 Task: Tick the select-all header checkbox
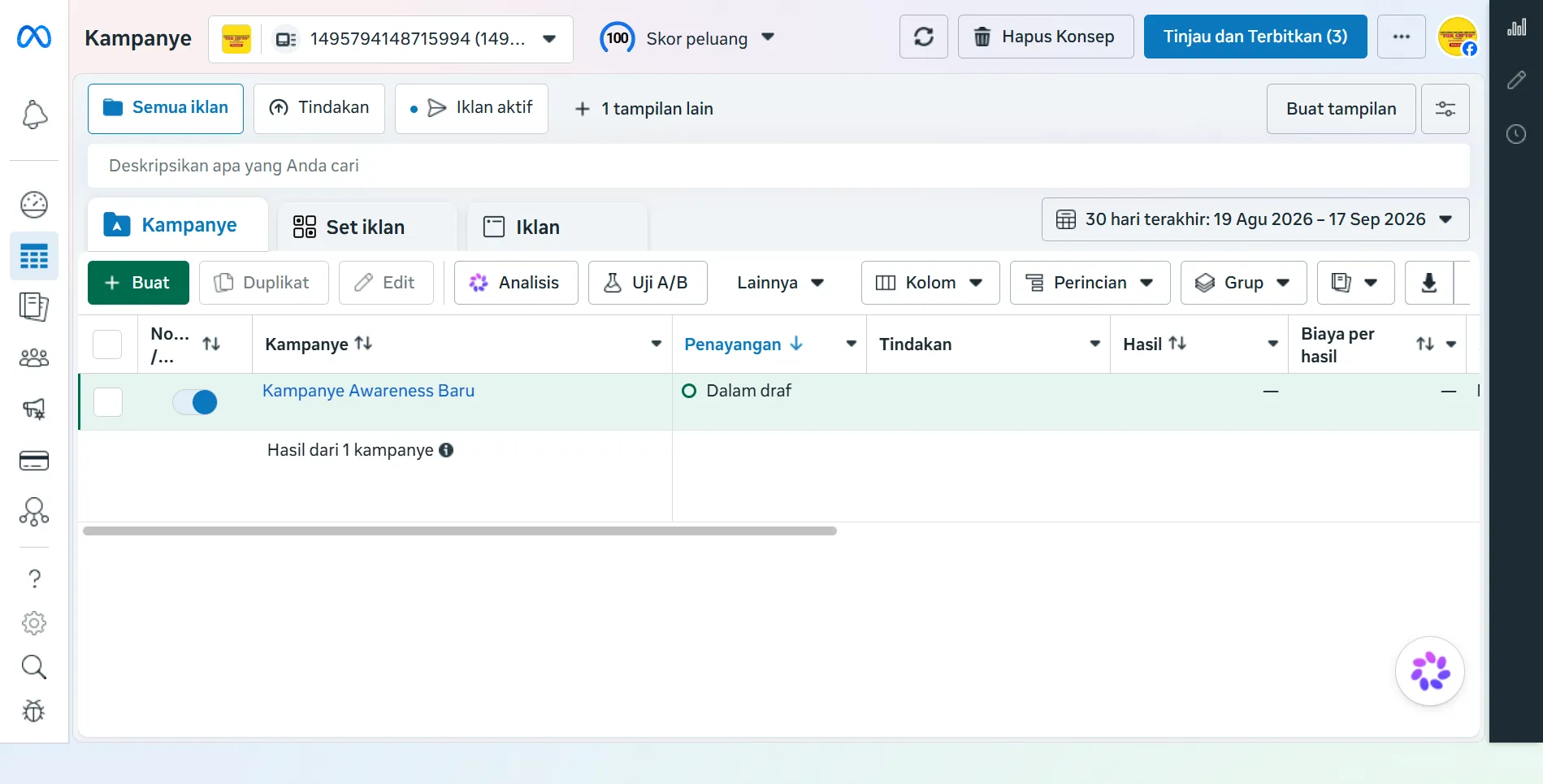[107, 344]
